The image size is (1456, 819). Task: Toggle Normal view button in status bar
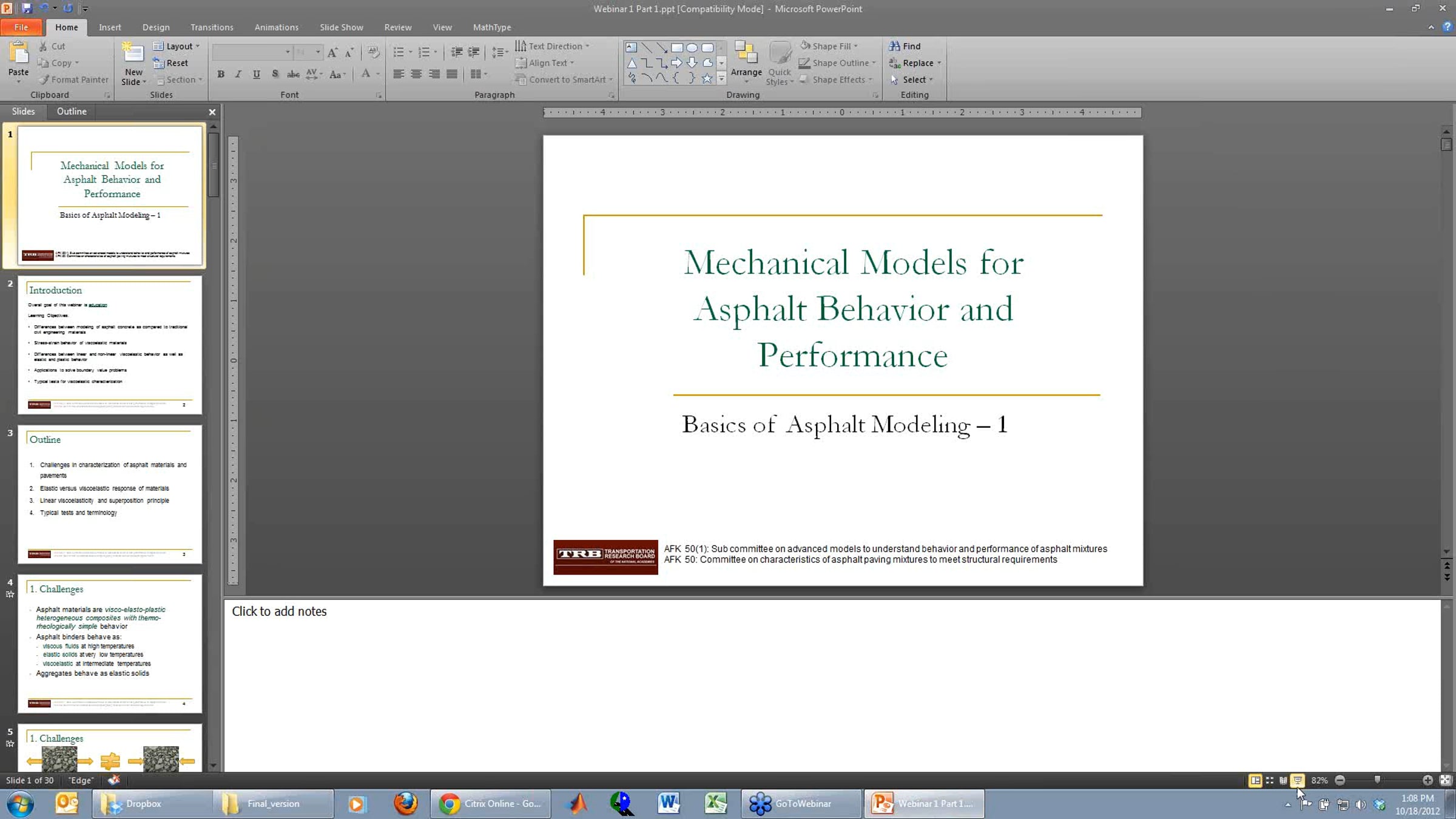[1255, 780]
